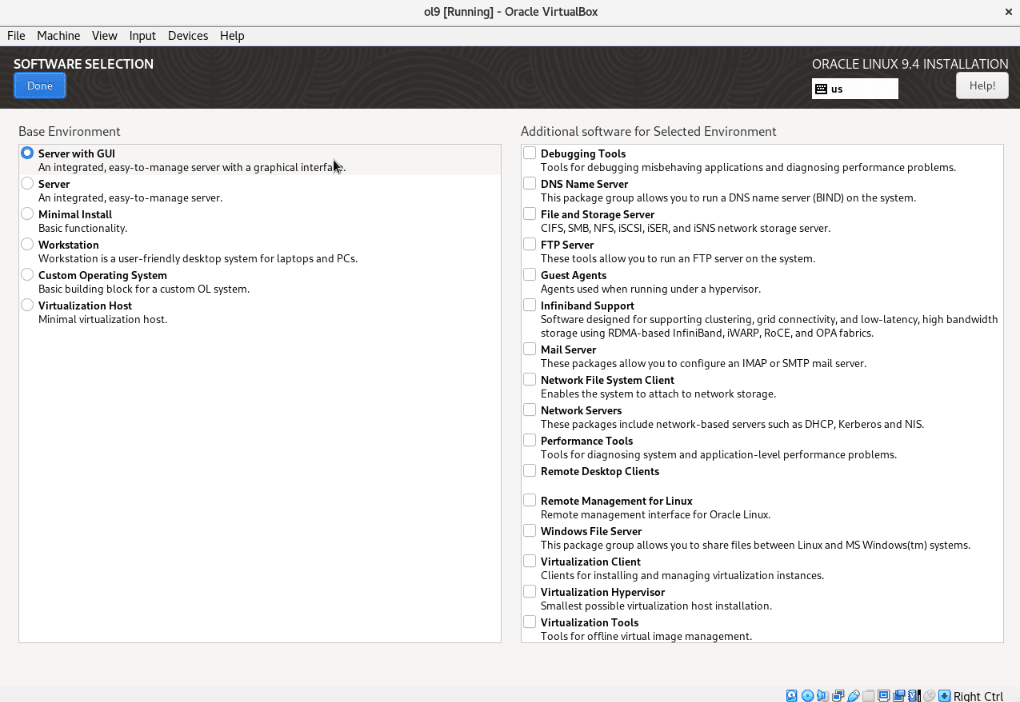
Task: Choose the Minimal Install environment
Action: 27,213
